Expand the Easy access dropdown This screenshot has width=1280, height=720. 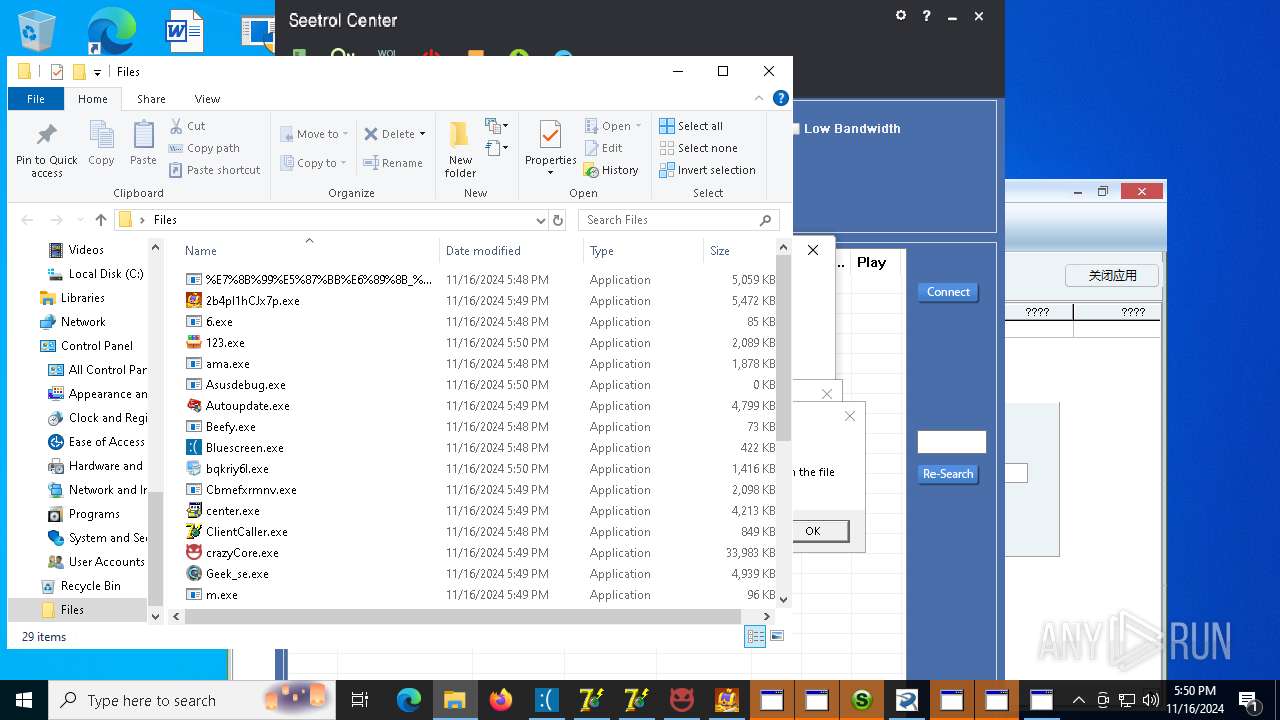coord(497,148)
